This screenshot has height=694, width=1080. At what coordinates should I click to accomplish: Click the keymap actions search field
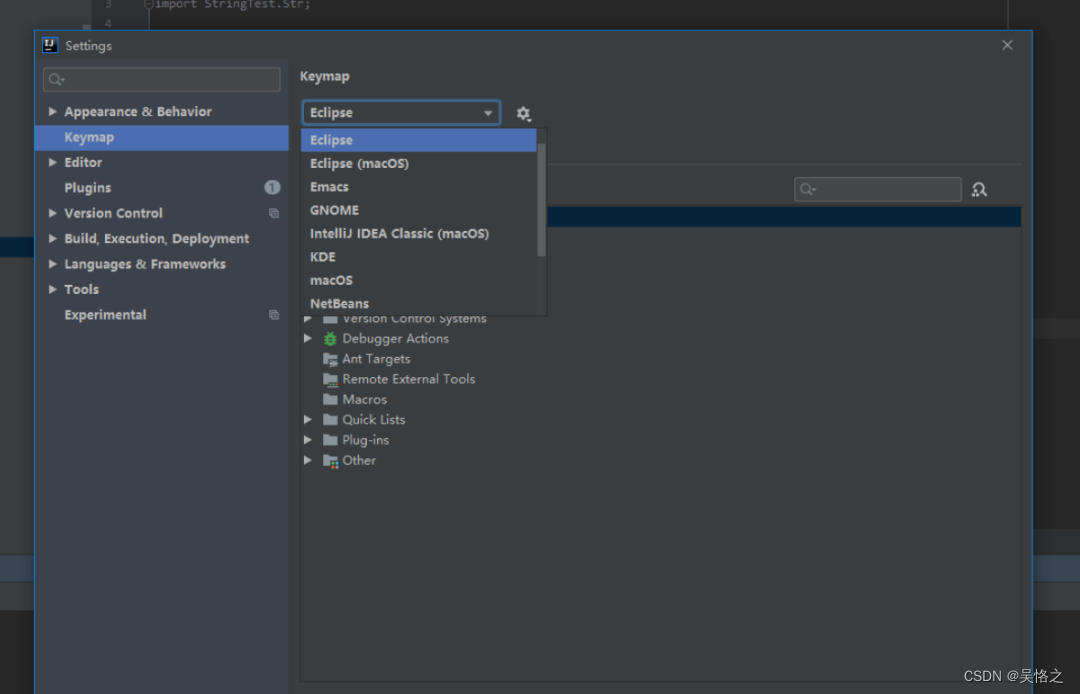pyautogui.click(x=878, y=189)
